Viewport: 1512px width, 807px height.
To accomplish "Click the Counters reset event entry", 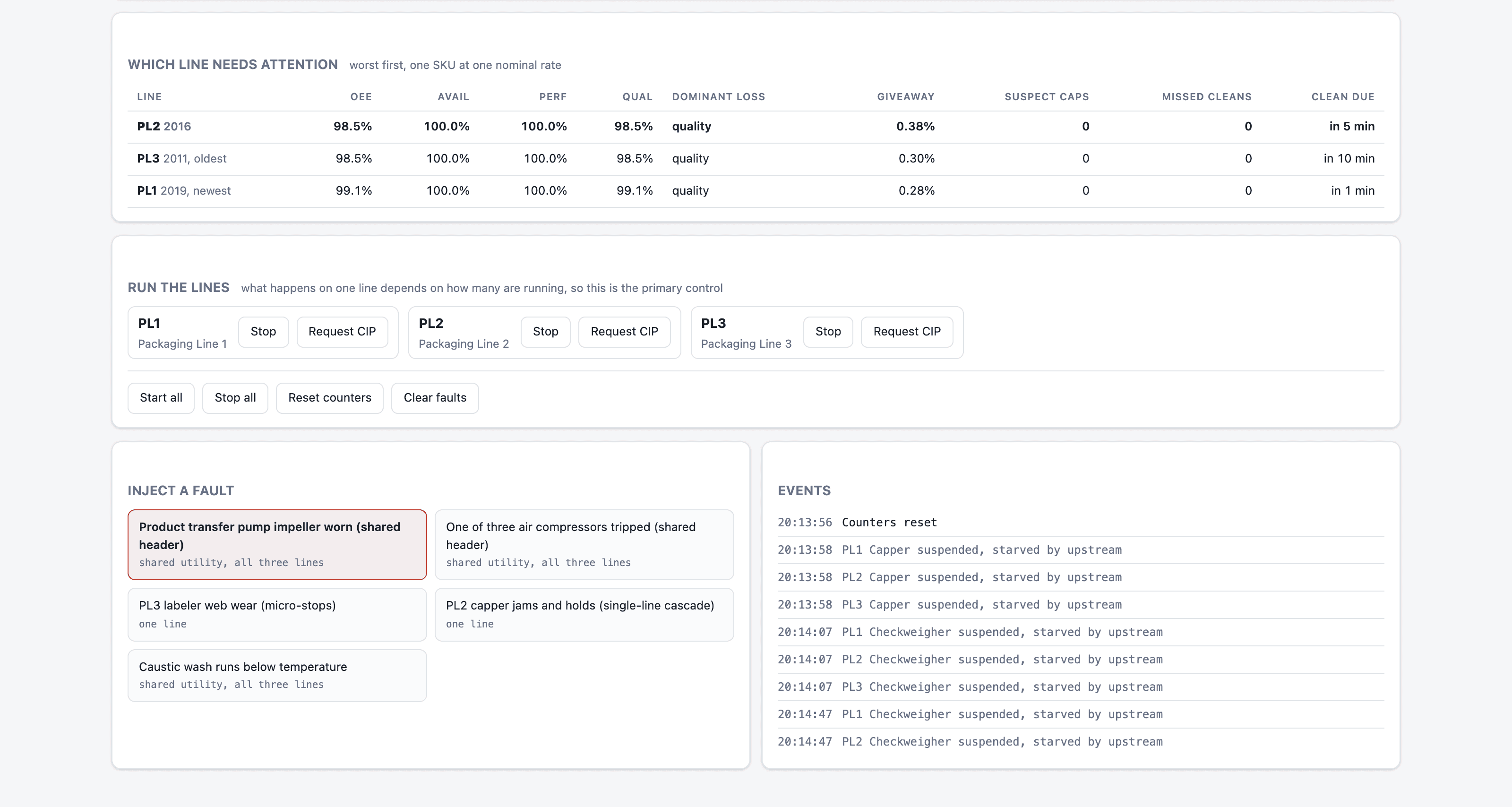I will pyautogui.click(x=1081, y=523).
